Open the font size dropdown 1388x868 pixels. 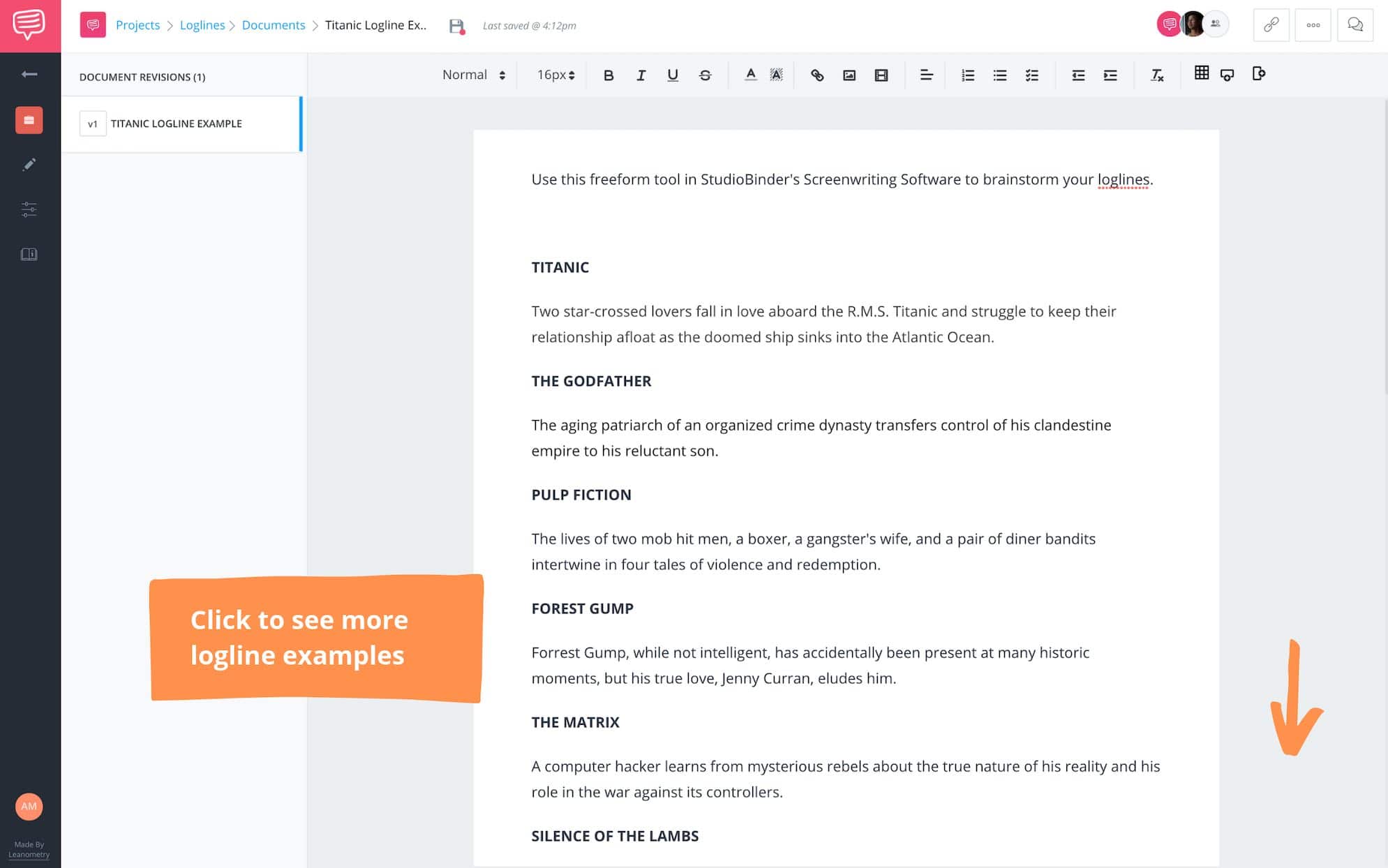tap(555, 74)
